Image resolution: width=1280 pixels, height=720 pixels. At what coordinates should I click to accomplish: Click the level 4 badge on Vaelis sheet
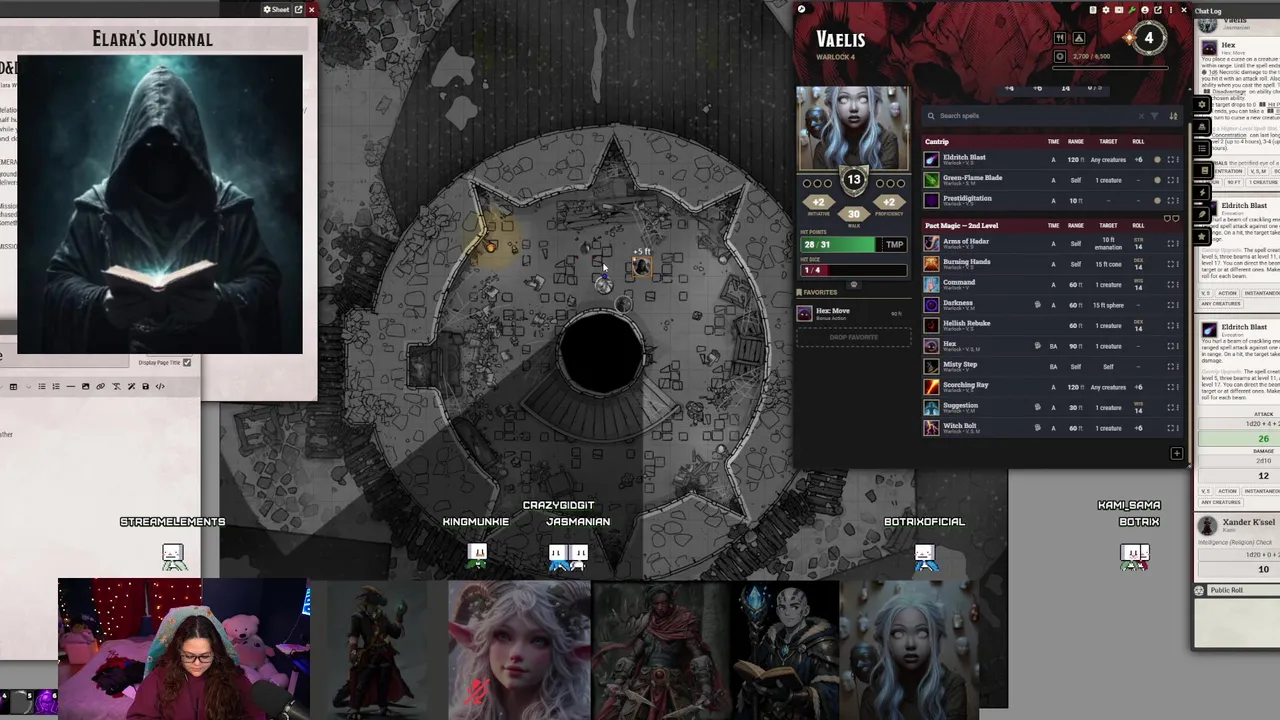click(x=1148, y=38)
